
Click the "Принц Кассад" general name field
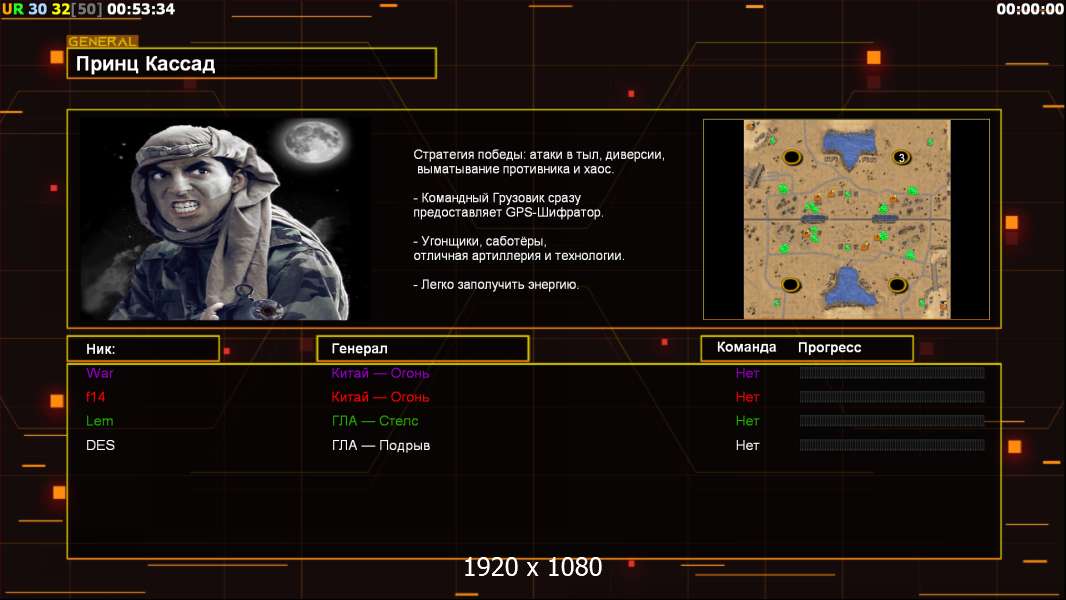pyautogui.click(x=251, y=64)
